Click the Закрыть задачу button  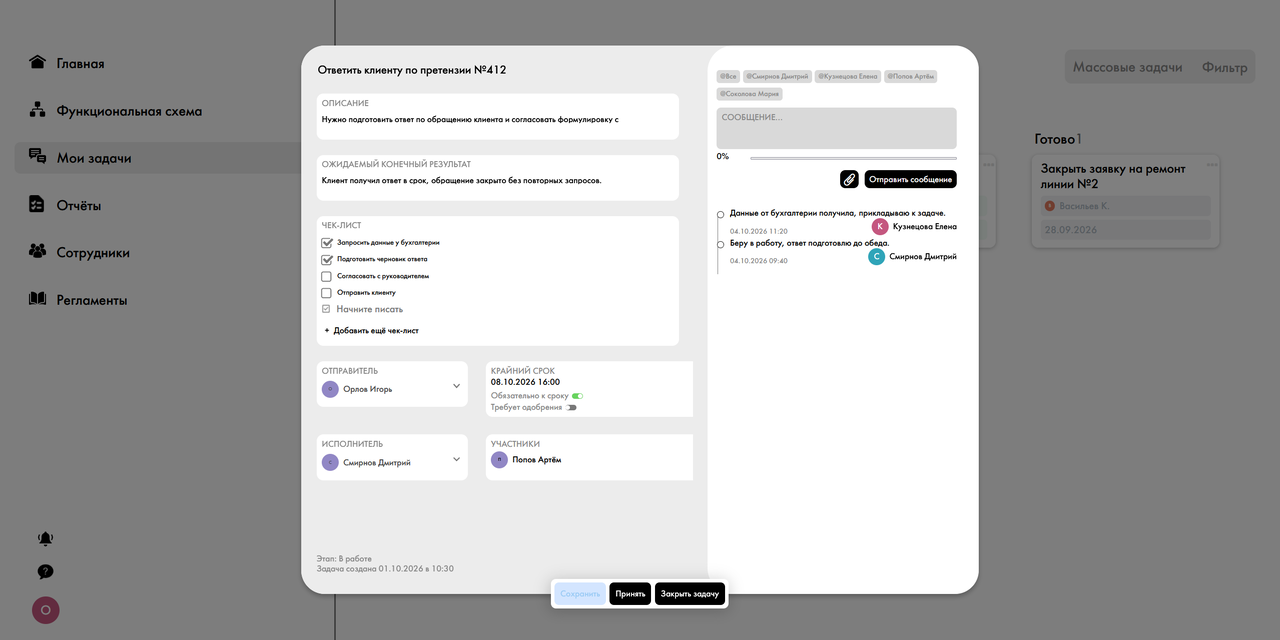coord(690,594)
